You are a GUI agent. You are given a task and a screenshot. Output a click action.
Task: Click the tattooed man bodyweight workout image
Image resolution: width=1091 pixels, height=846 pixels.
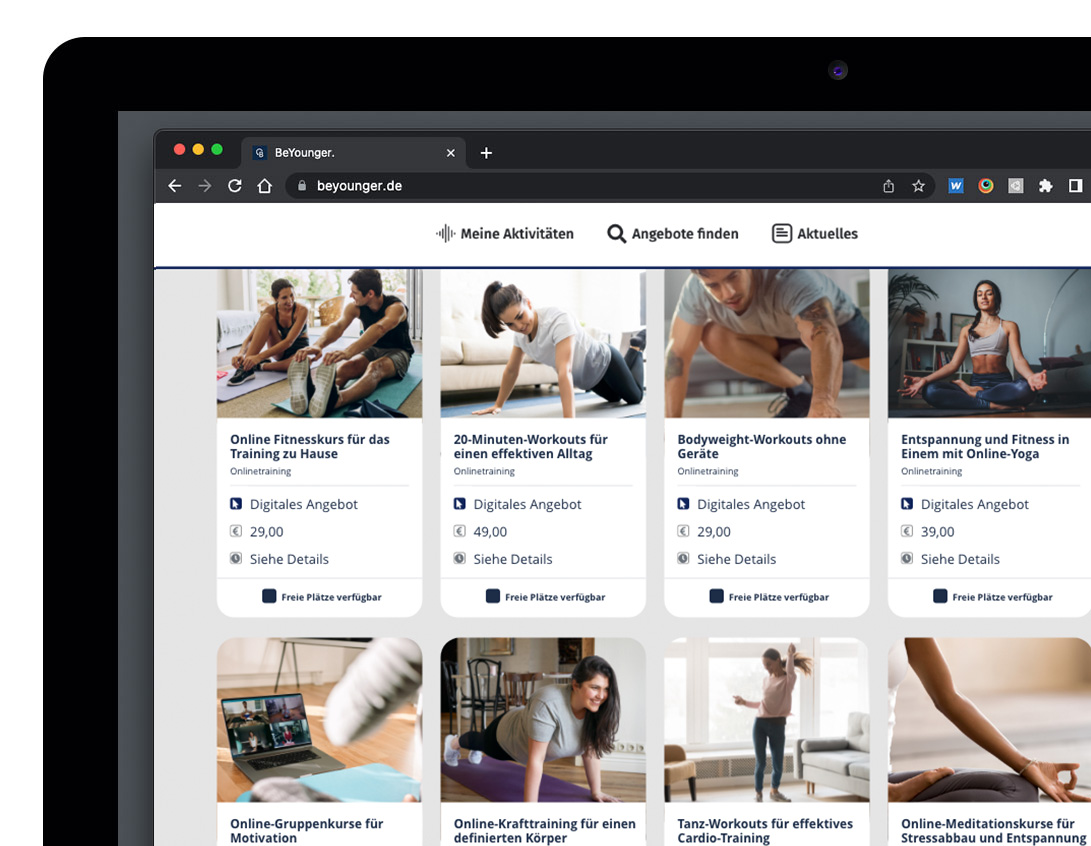(x=767, y=344)
